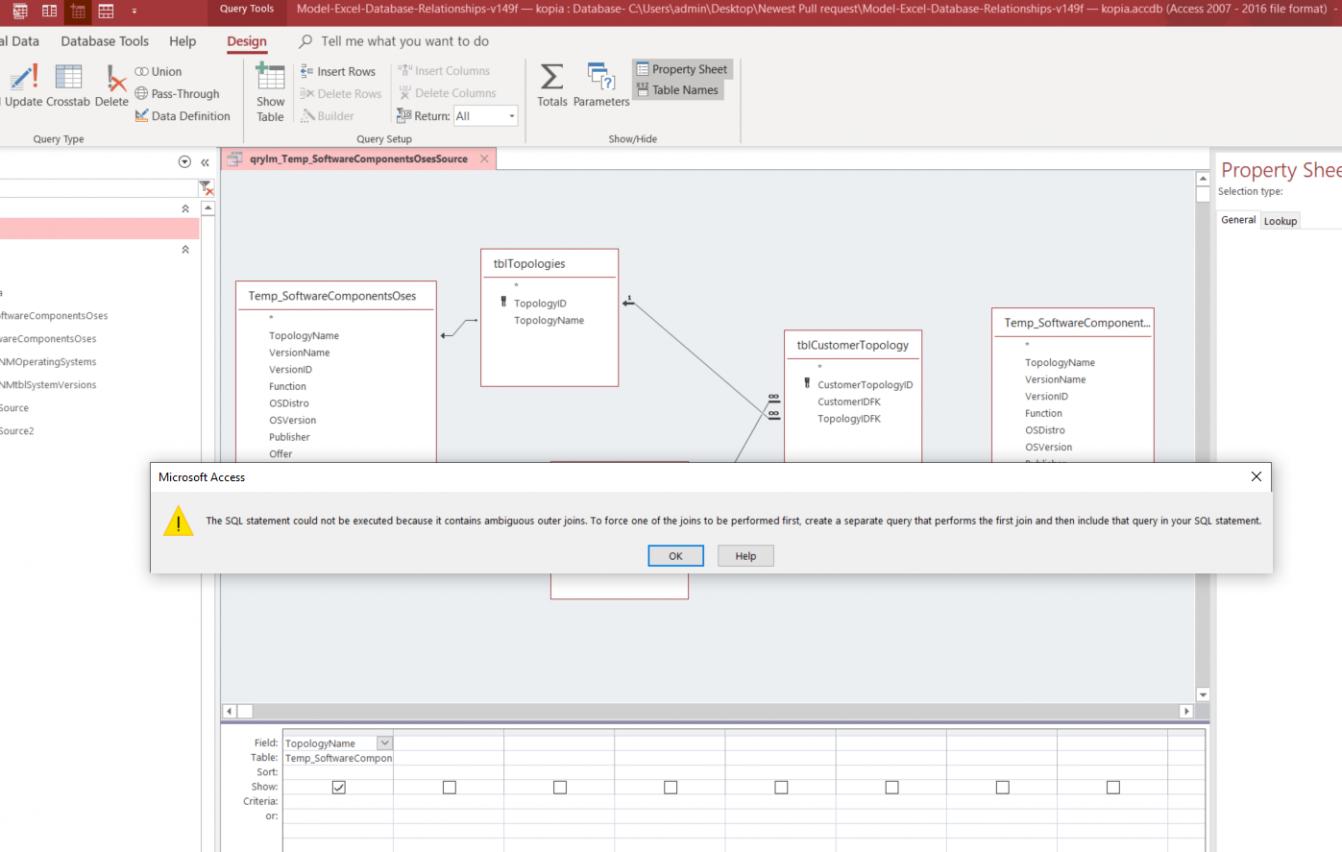Click the Delete Columns command
Viewport: 1342px width, 852px height.
(x=447, y=94)
